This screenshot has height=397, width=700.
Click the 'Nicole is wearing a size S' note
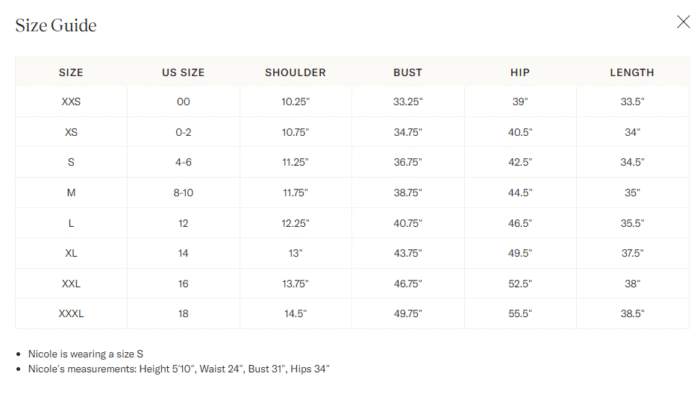[x=86, y=354]
